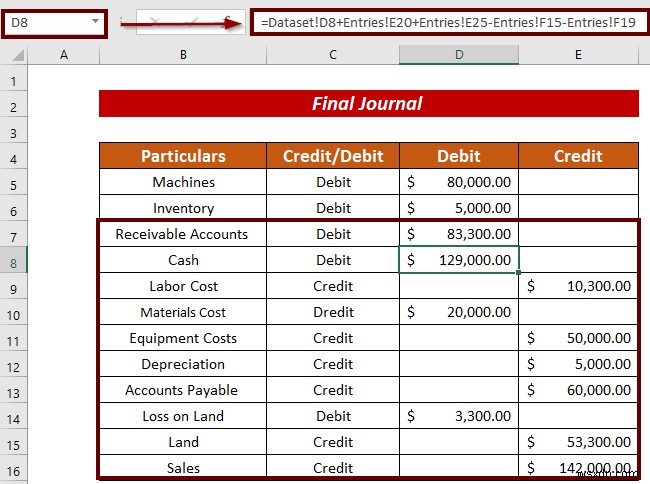Image resolution: width=650 pixels, height=484 pixels.
Task: Click the 53,300.00 credit value
Action: (578, 442)
